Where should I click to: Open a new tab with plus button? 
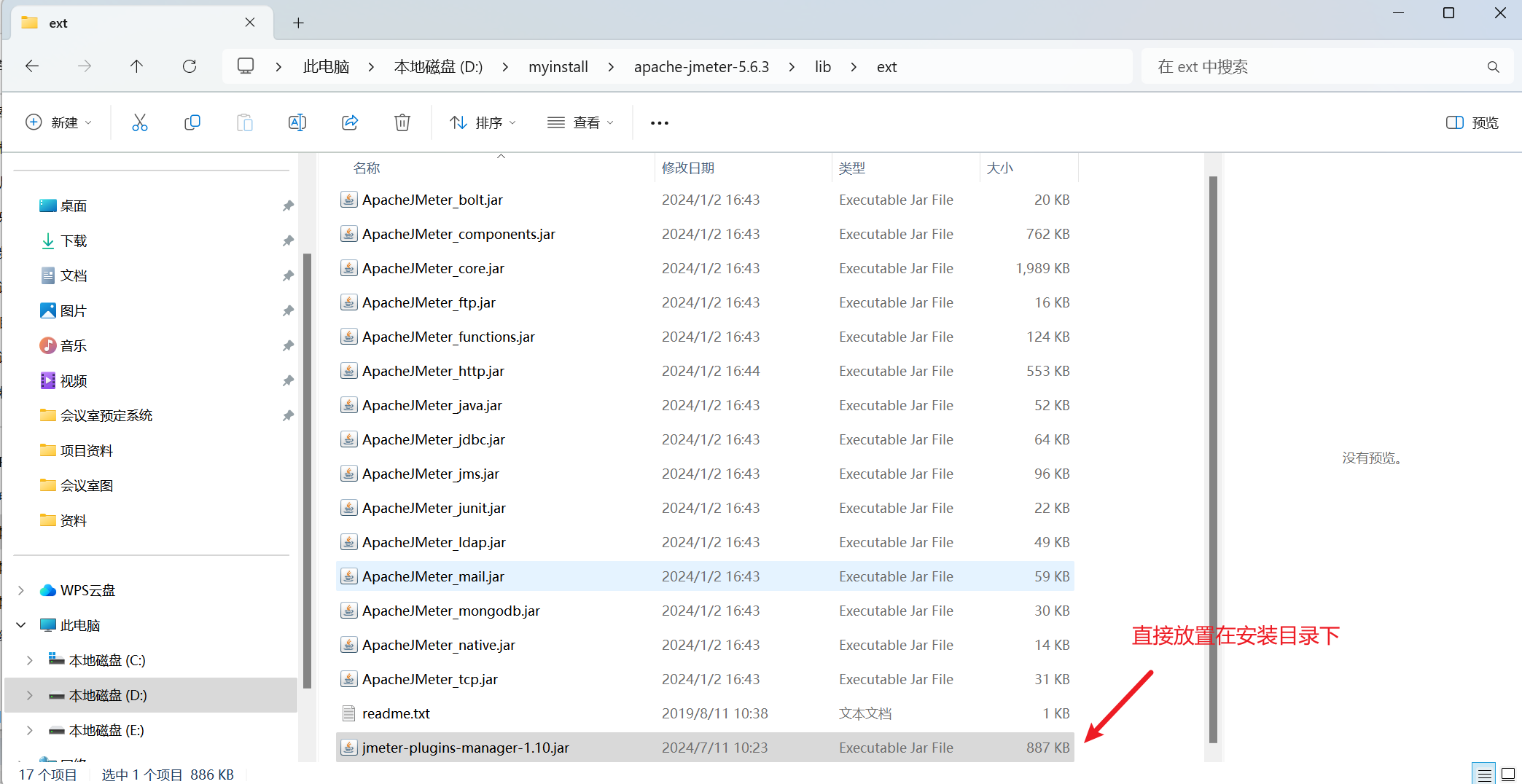[x=298, y=23]
